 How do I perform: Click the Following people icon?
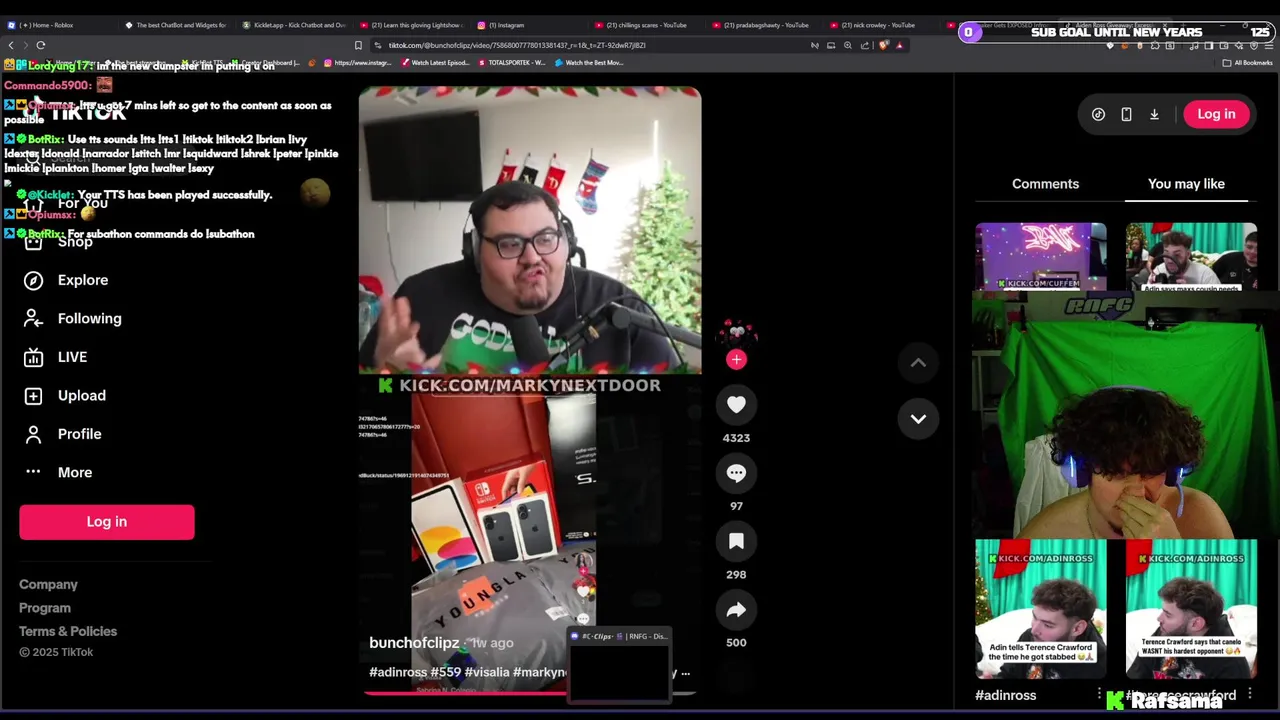click(x=33, y=318)
